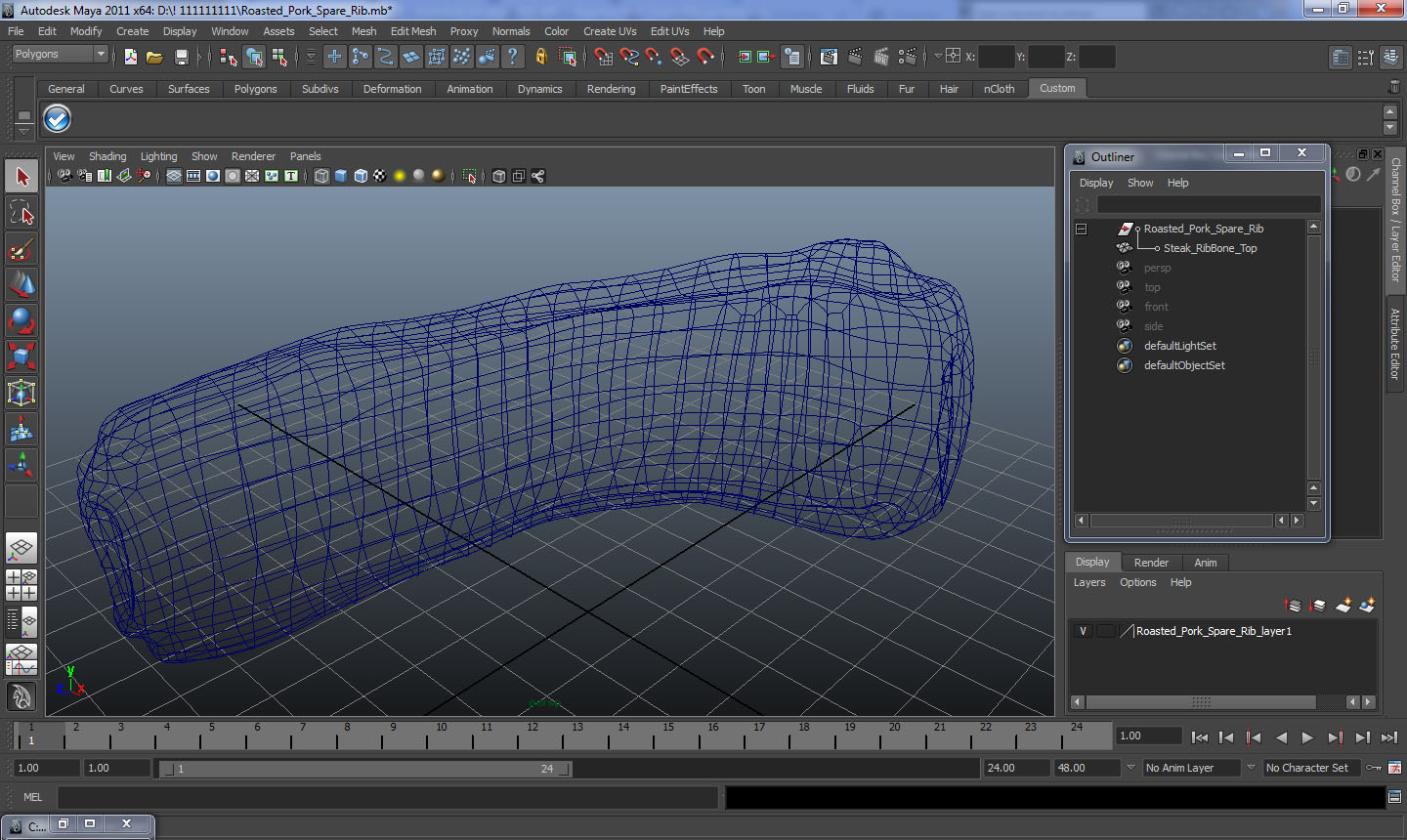Open the Create UVs menu
This screenshot has height=840, width=1407.
[x=610, y=31]
